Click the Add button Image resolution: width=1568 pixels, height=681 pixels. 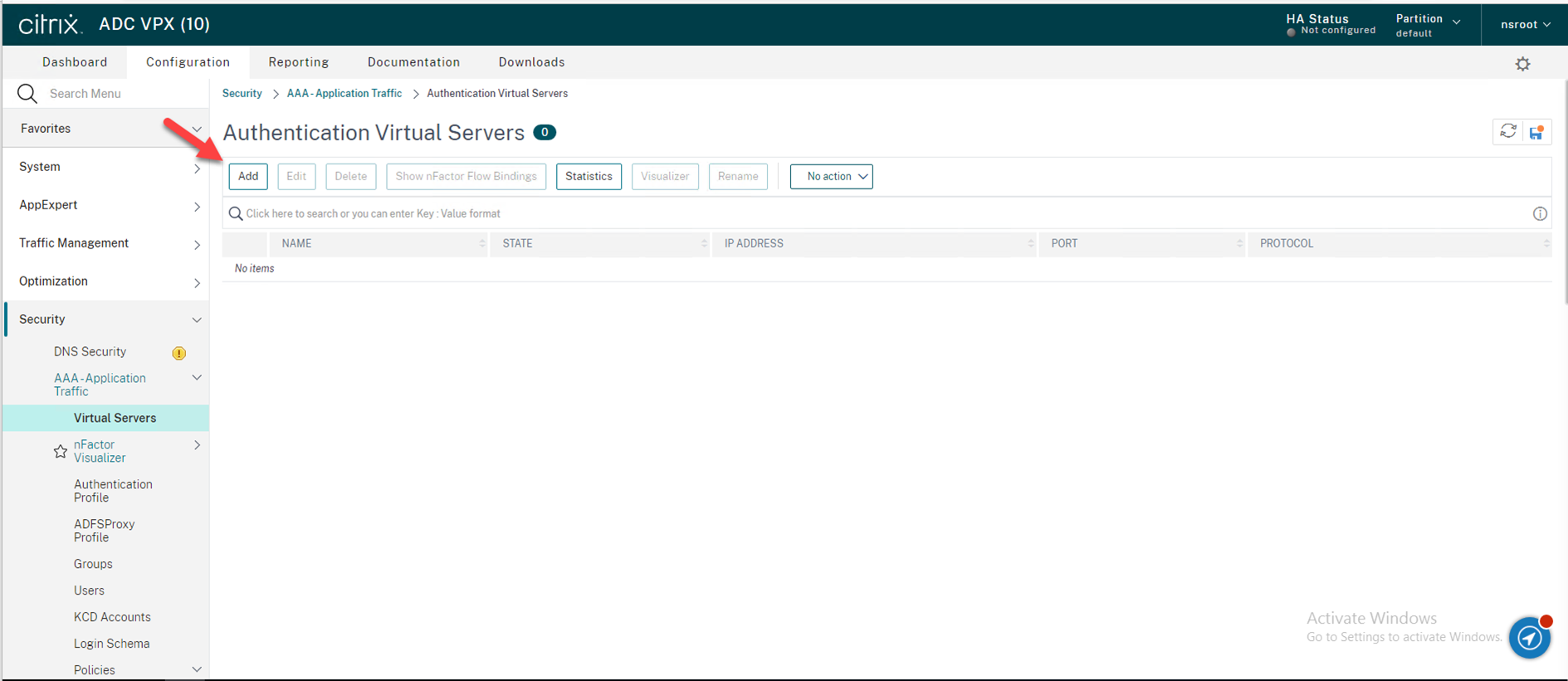coord(248,176)
